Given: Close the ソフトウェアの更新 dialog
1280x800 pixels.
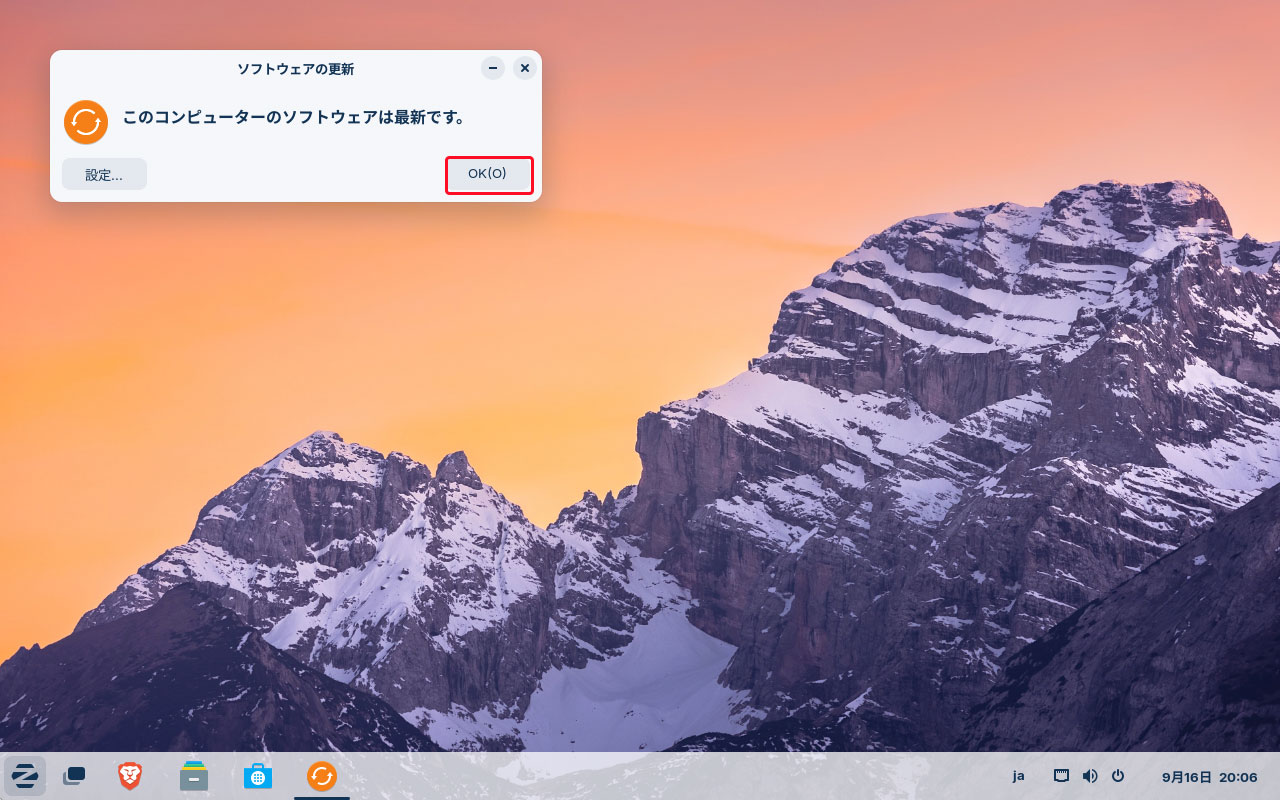Looking at the screenshot, I should point(525,68).
